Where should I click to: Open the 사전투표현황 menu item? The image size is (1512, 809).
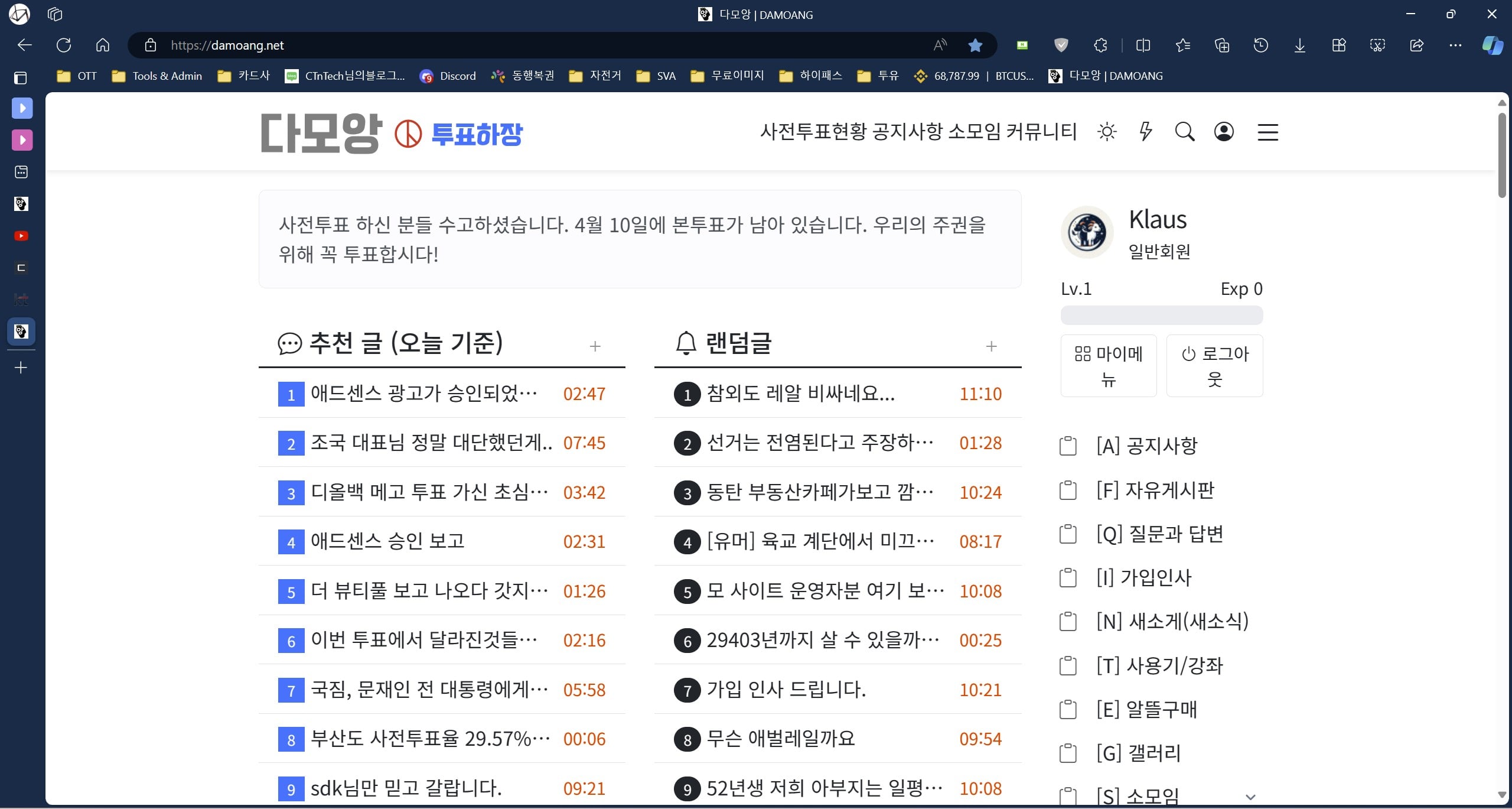pyautogui.click(x=813, y=131)
